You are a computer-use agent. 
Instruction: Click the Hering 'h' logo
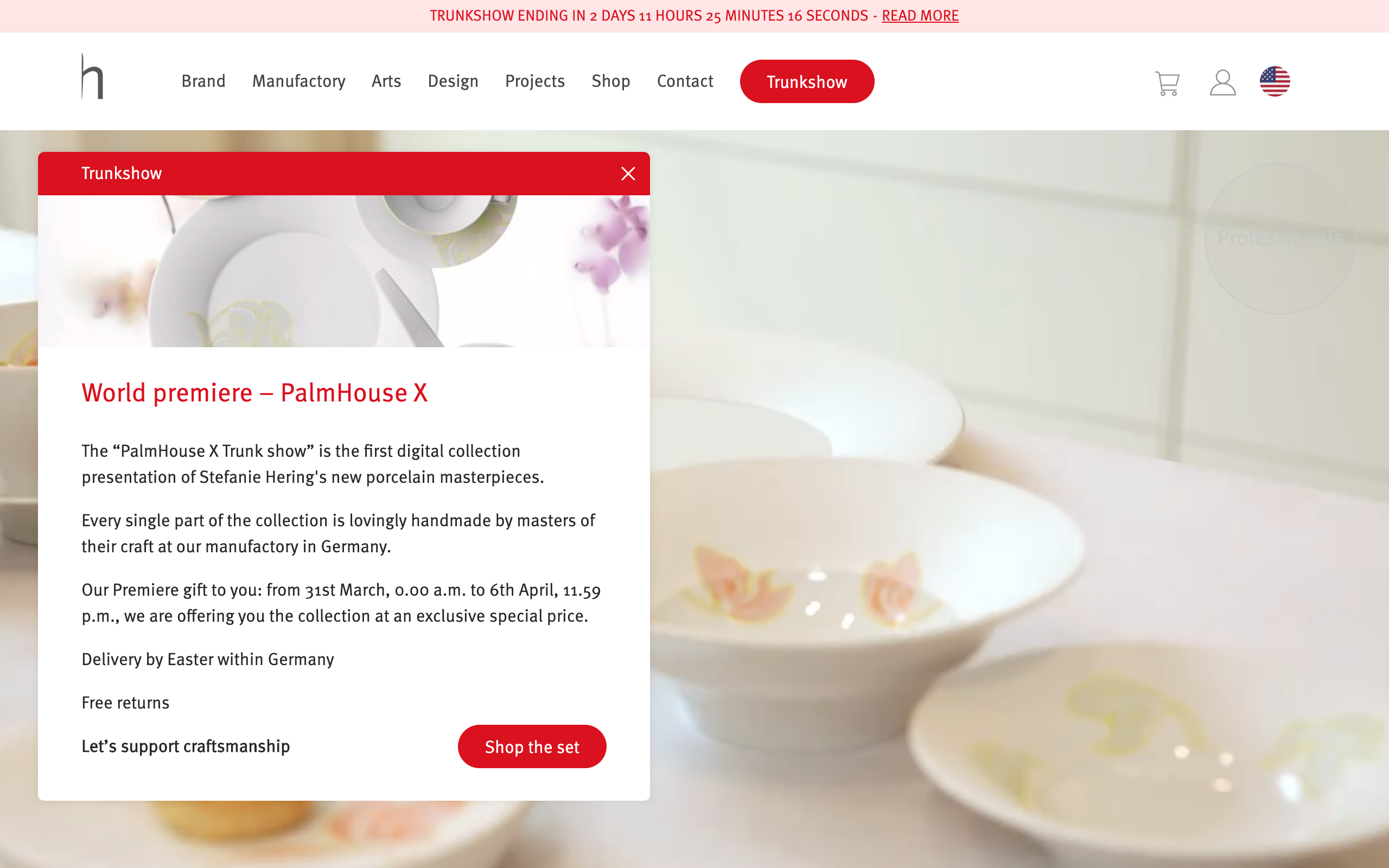click(x=92, y=76)
